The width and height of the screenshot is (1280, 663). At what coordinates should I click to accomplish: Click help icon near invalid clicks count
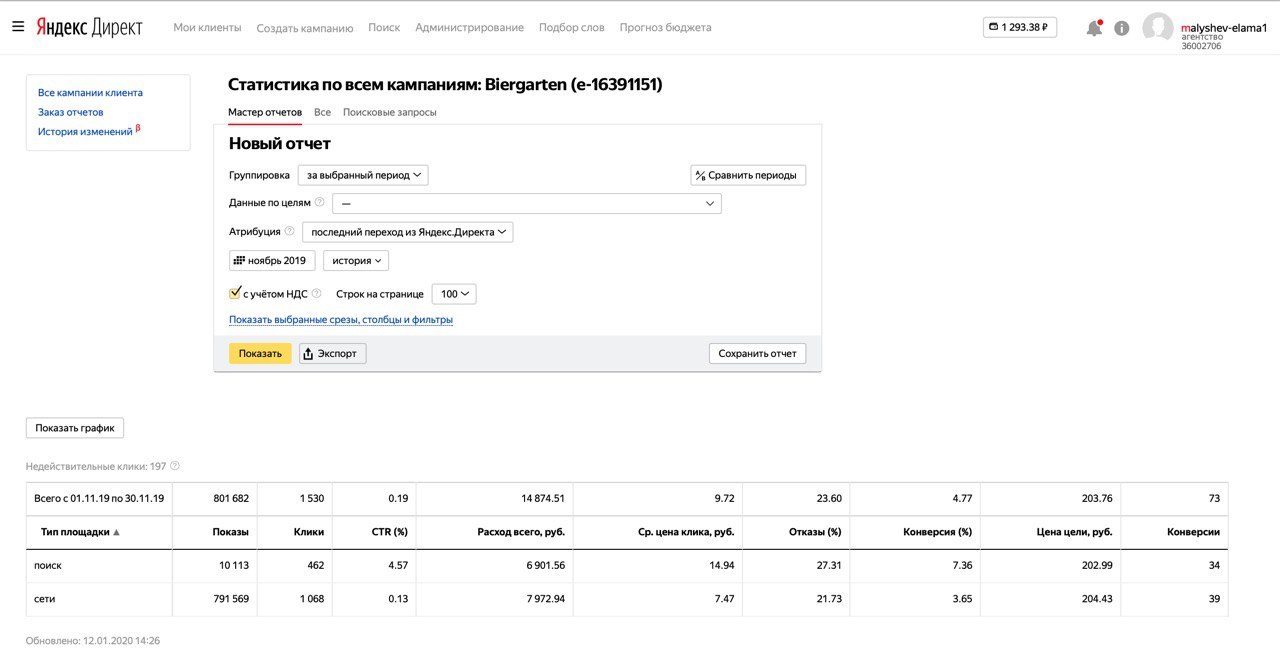[175, 466]
